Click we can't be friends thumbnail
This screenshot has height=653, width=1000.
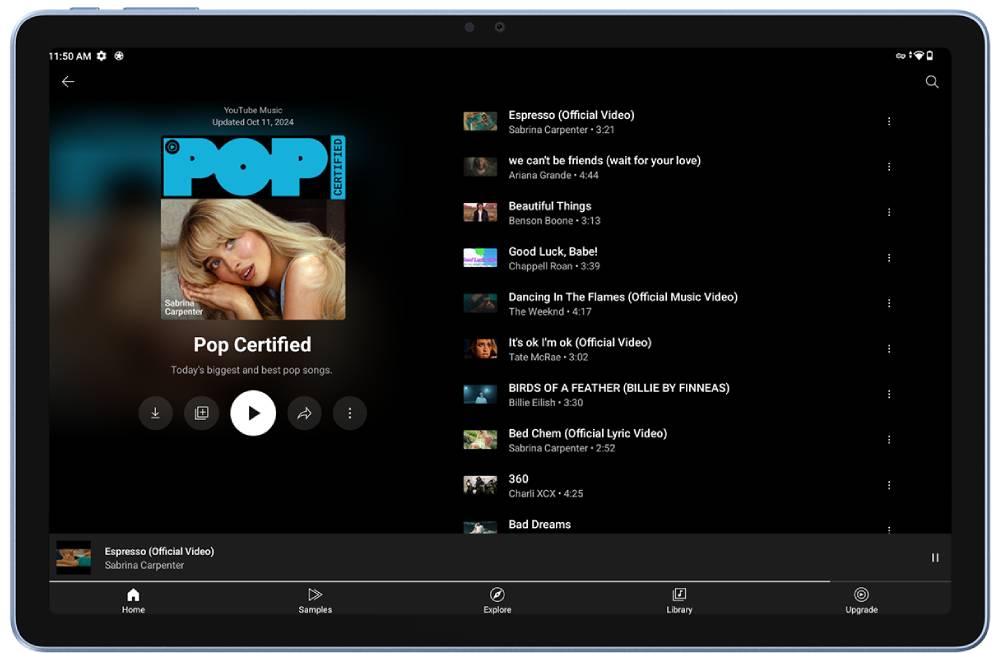click(x=480, y=166)
